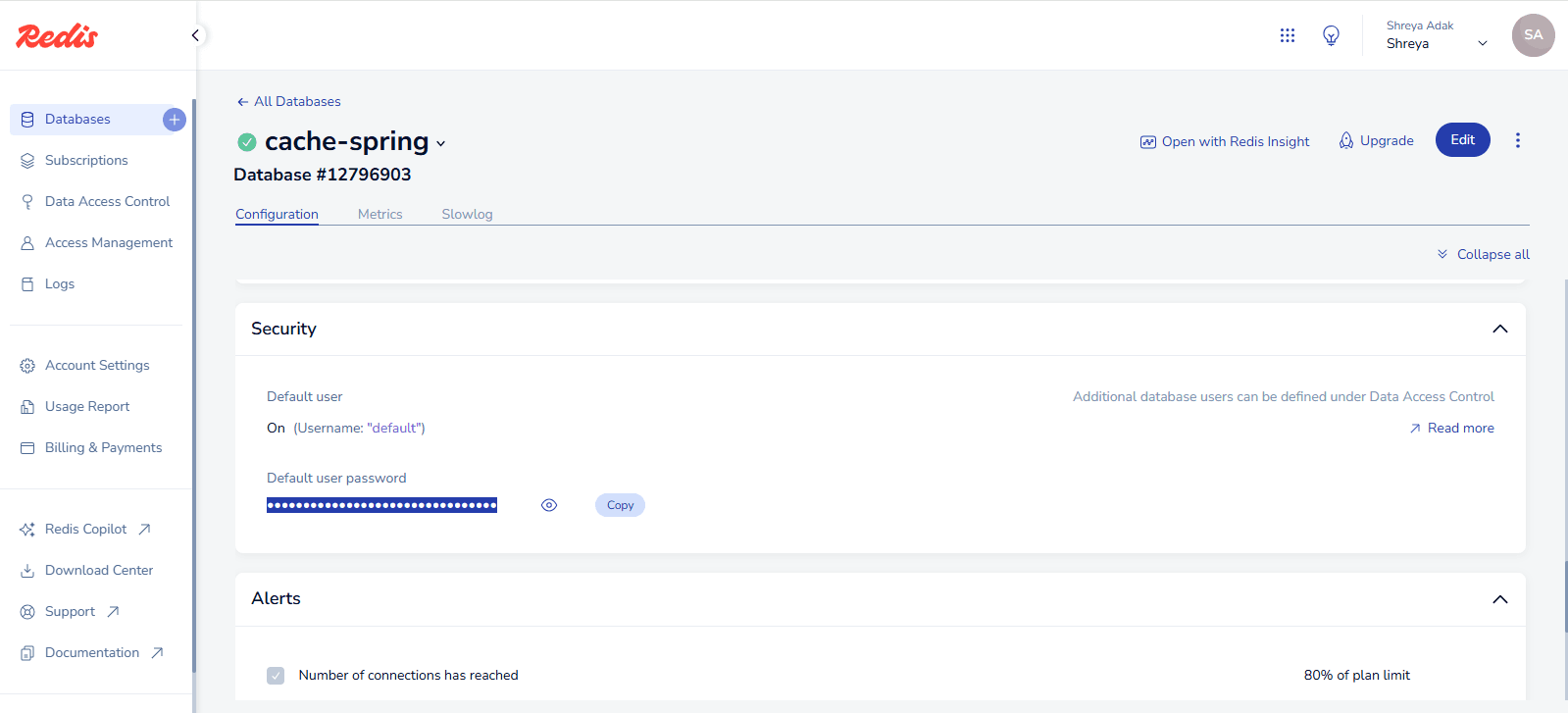Open Subscriptions in the sidebar
This screenshot has height=713, width=1568.
click(86, 161)
